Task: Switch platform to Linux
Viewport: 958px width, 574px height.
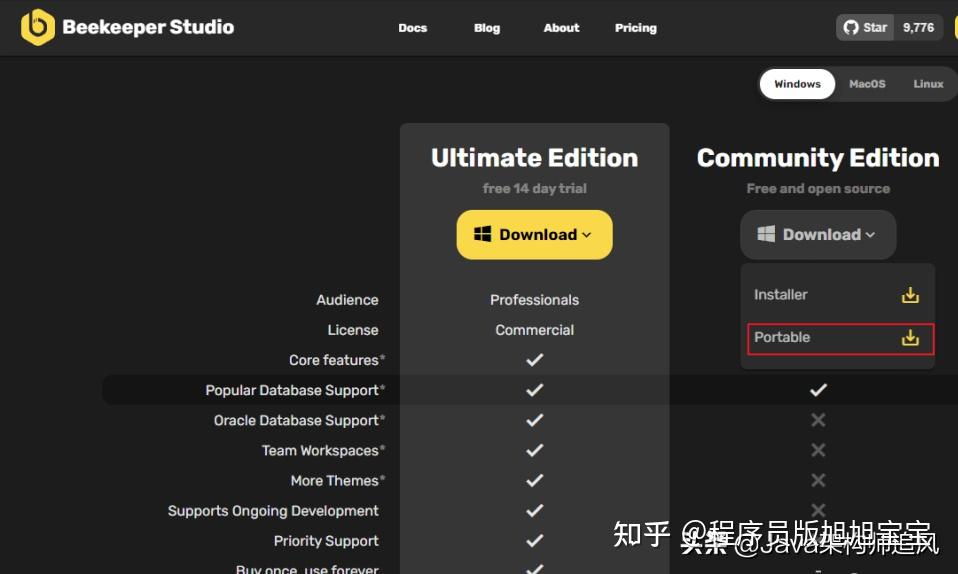Action: pos(928,84)
